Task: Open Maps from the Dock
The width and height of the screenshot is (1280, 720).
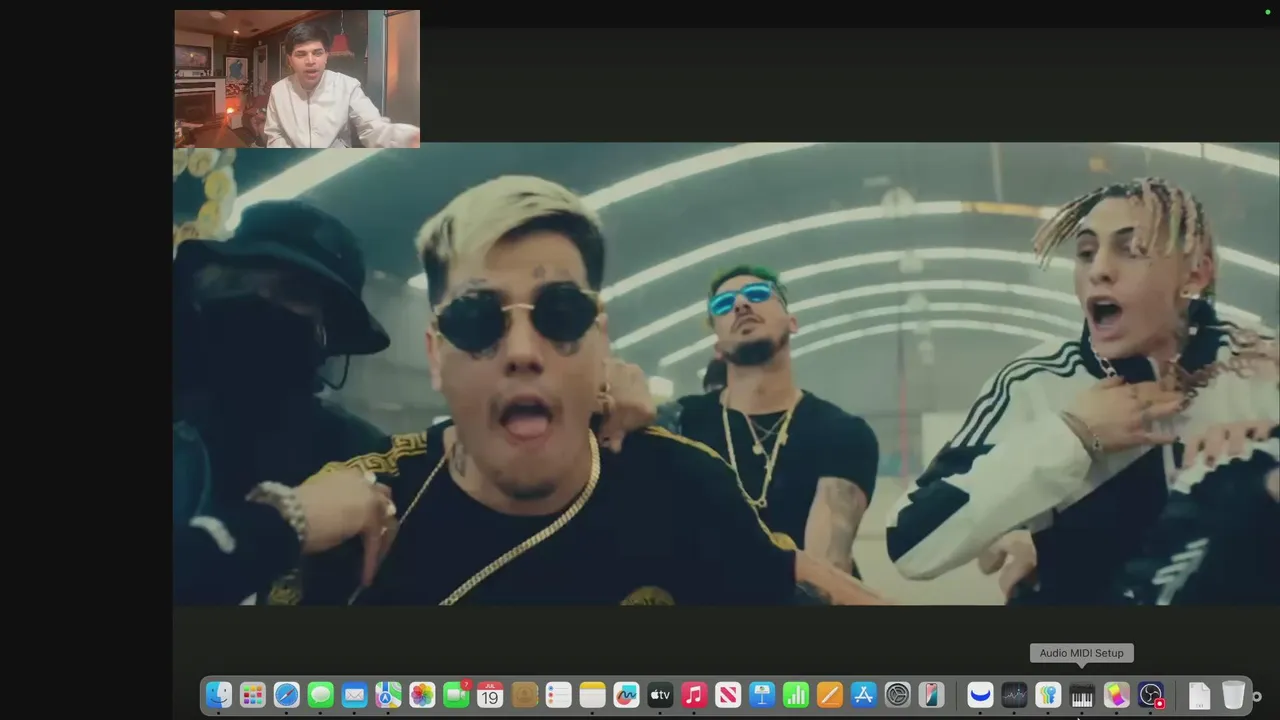Action: [x=389, y=695]
